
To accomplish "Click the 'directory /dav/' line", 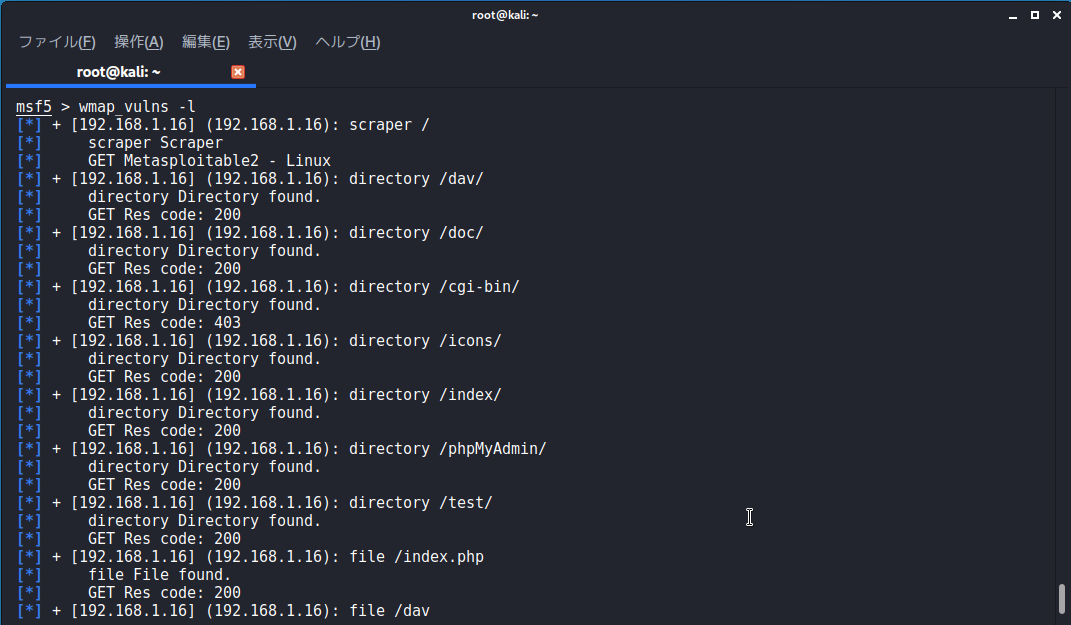I will point(250,179).
